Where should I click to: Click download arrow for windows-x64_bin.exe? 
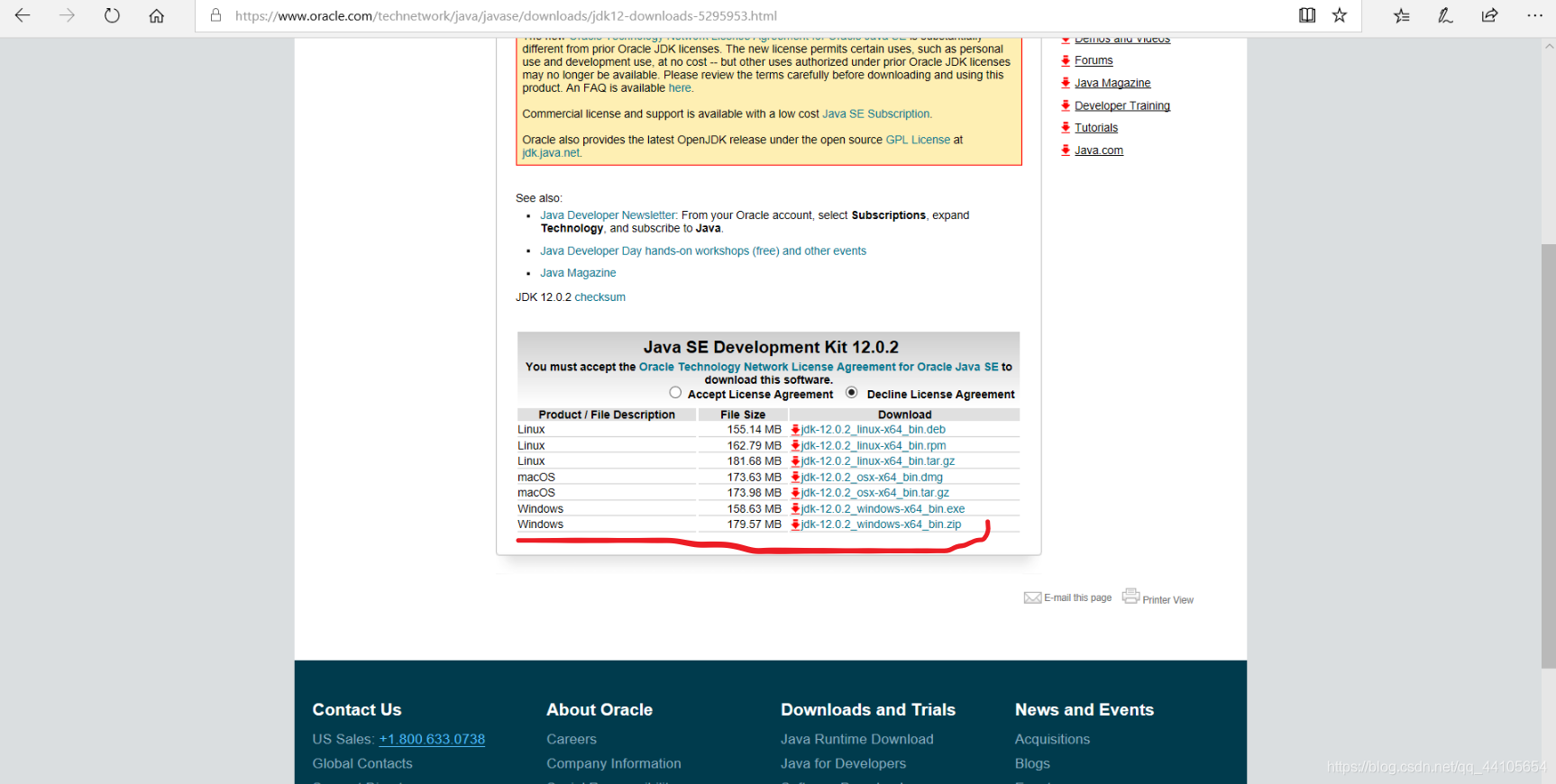tap(795, 509)
